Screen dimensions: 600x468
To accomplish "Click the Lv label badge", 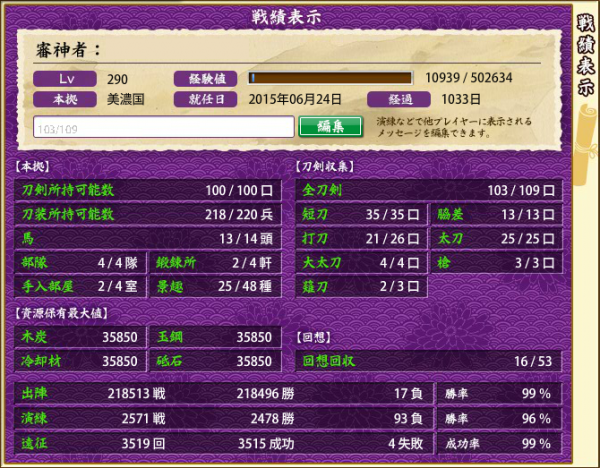I will pyautogui.click(x=65, y=79).
